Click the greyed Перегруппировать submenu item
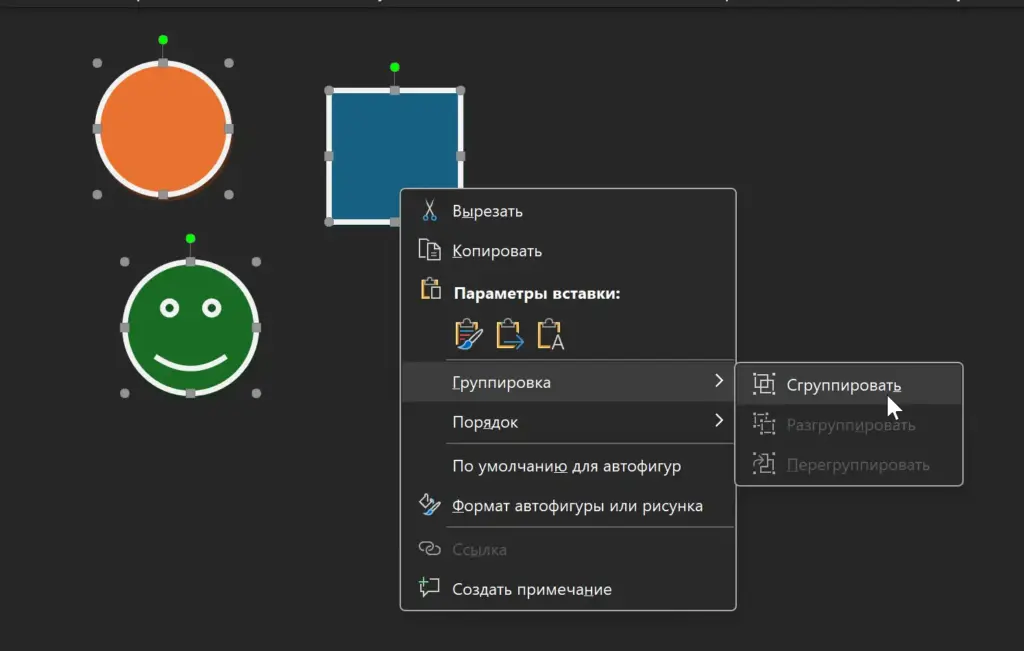The image size is (1024, 651). pyautogui.click(x=849, y=465)
